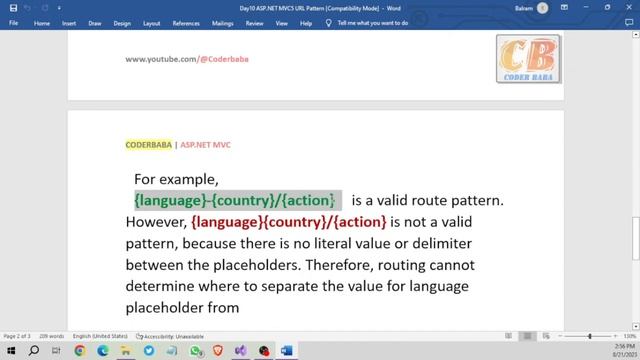Click the Balram account avatar
The height and width of the screenshot is (360, 640).
pos(542,8)
